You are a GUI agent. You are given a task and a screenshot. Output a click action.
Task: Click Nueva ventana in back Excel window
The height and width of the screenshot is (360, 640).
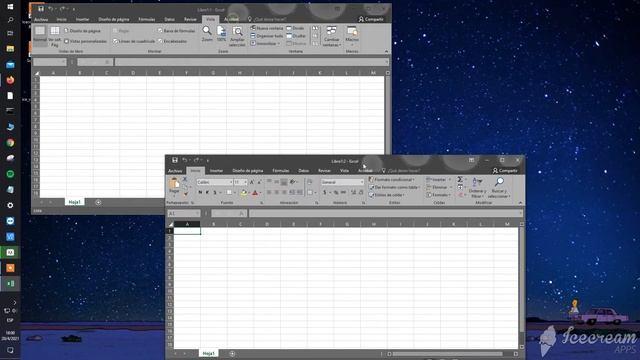pos(267,28)
